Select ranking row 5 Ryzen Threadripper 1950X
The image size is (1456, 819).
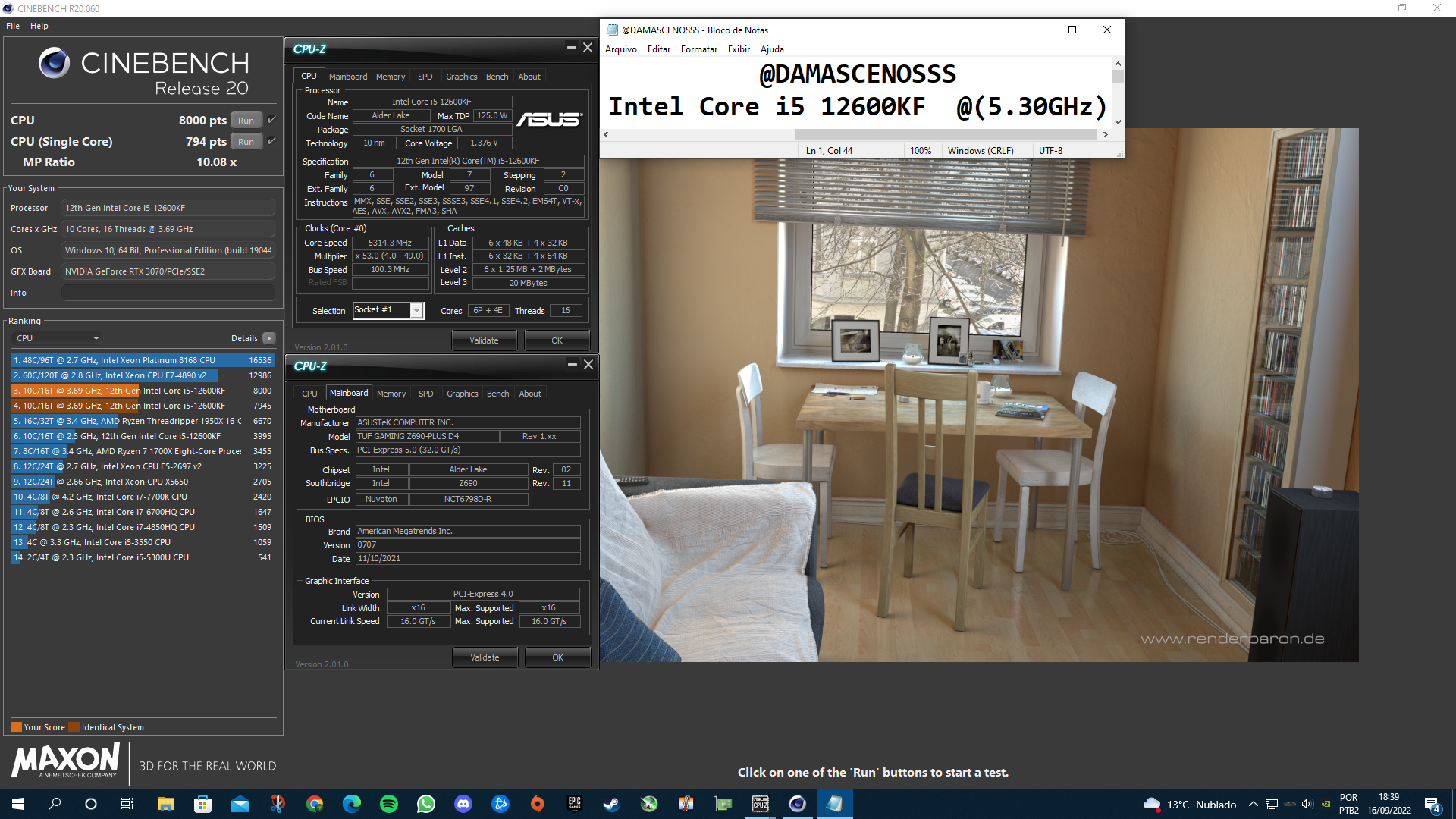(143, 421)
